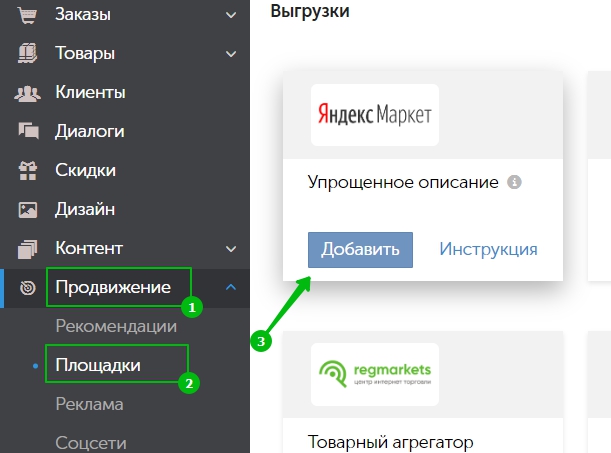The image size is (611, 453).
Task: Collapse the Продвижение section chevron
Action: pos(231,287)
